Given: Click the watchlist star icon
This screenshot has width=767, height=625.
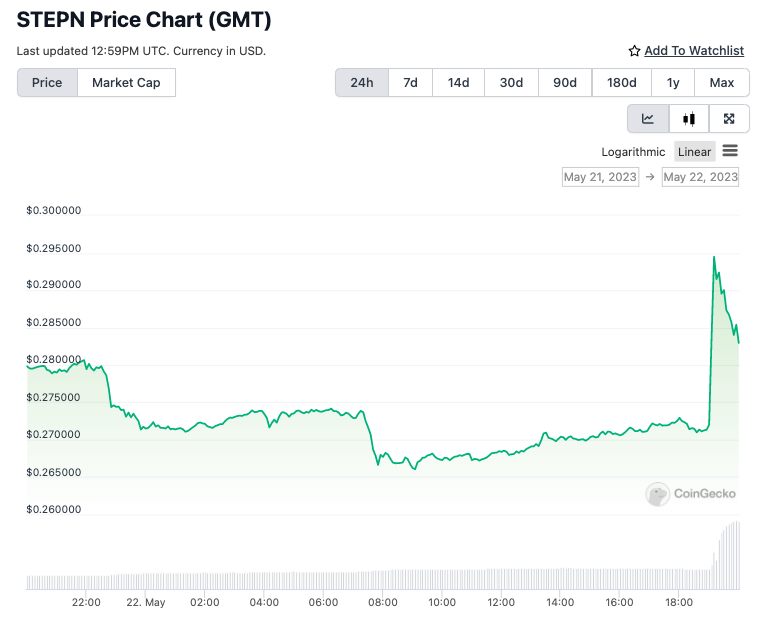Looking at the screenshot, I should (634, 51).
